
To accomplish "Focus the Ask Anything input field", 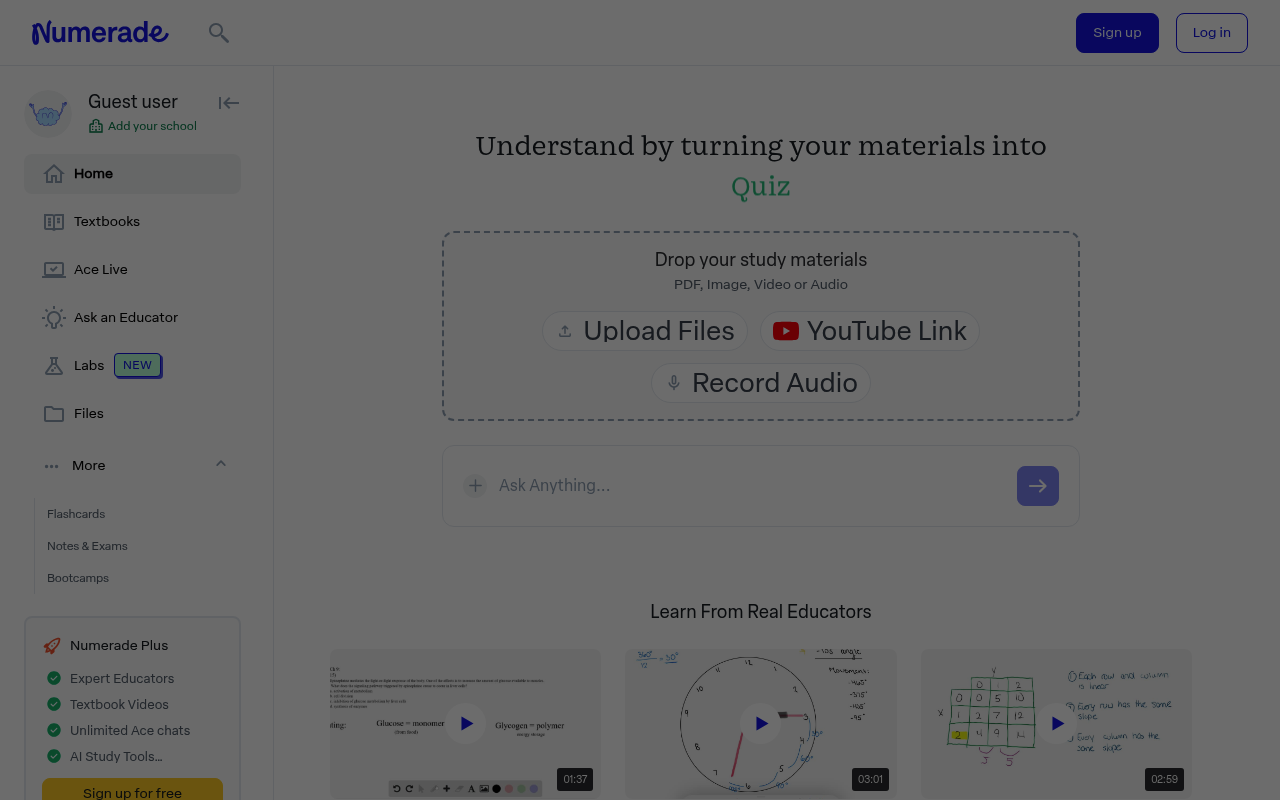I will pos(752,486).
